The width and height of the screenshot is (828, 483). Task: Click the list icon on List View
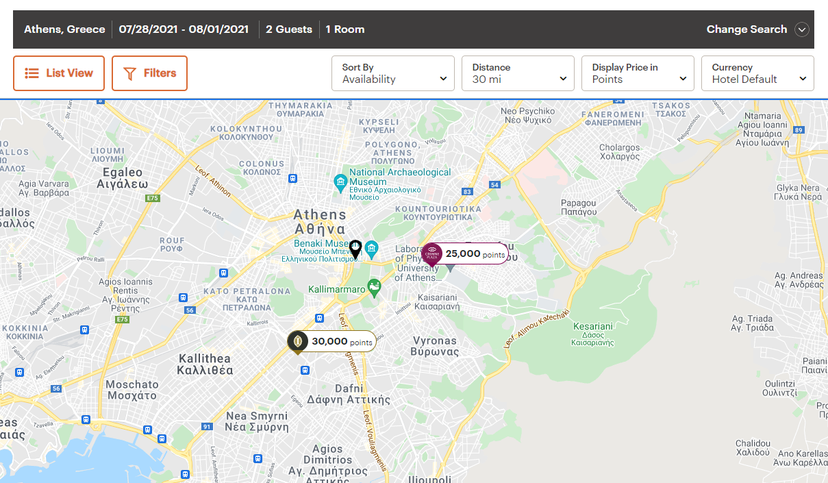coord(32,73)
